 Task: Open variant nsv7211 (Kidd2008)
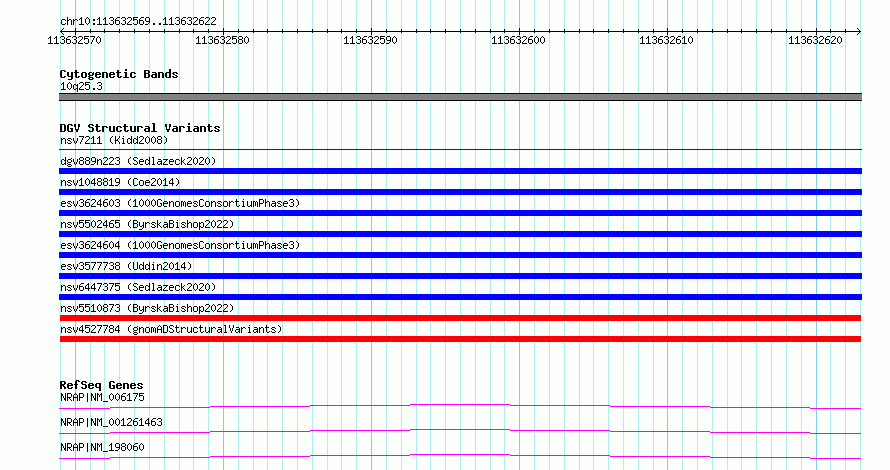(x=114, y=140)
